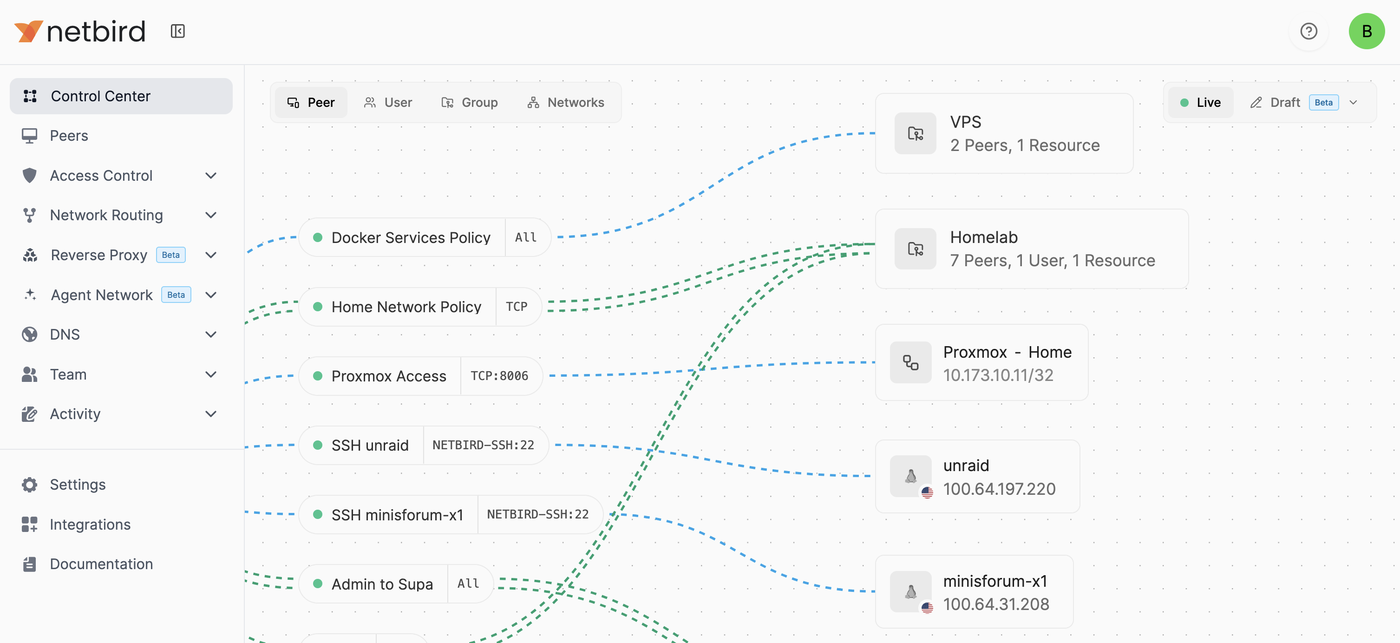Expand the Access Control submenu chevron
This screenshot has height=643, width=1400.
(211, 175)
